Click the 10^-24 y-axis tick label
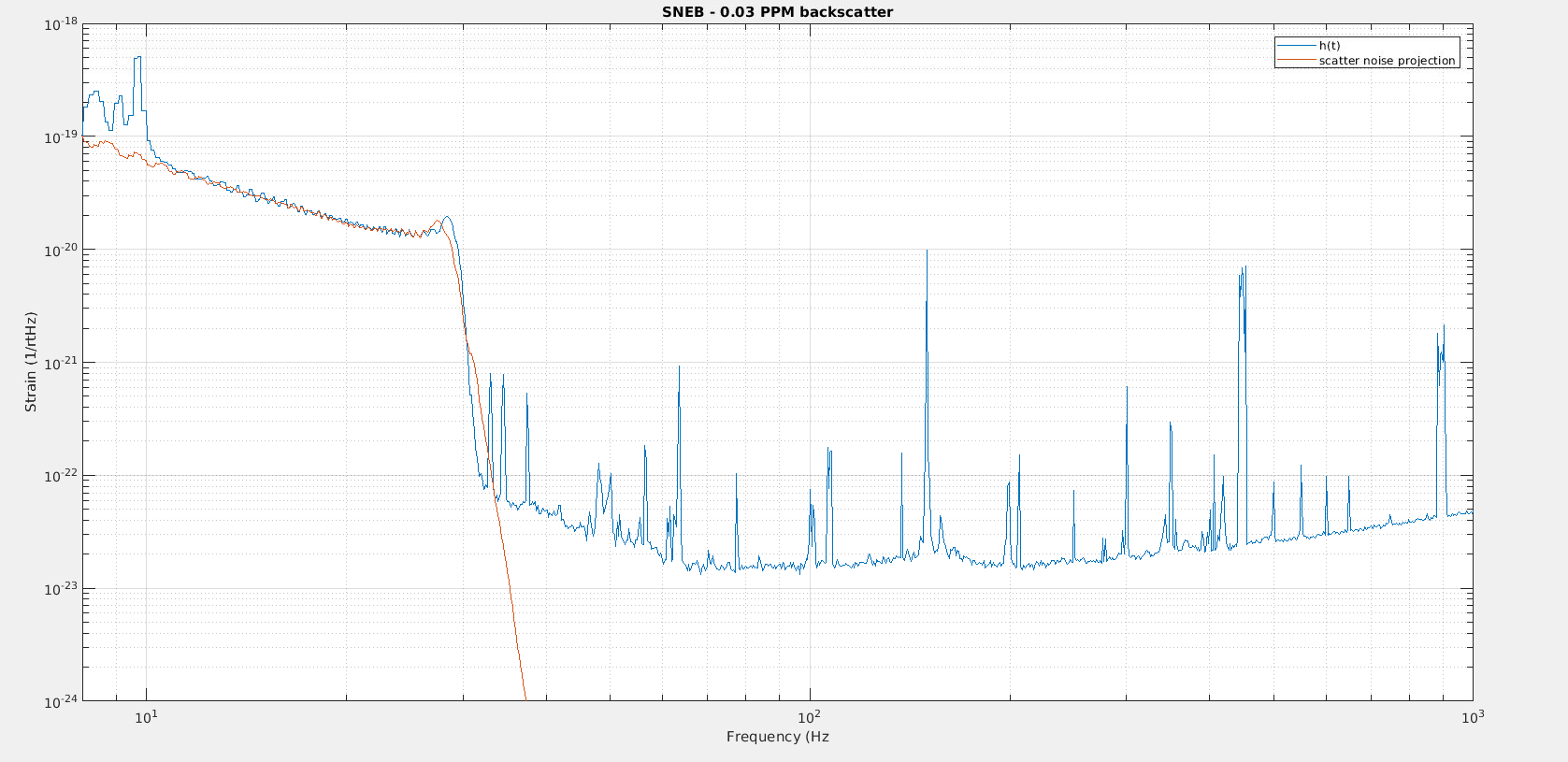 61,702
